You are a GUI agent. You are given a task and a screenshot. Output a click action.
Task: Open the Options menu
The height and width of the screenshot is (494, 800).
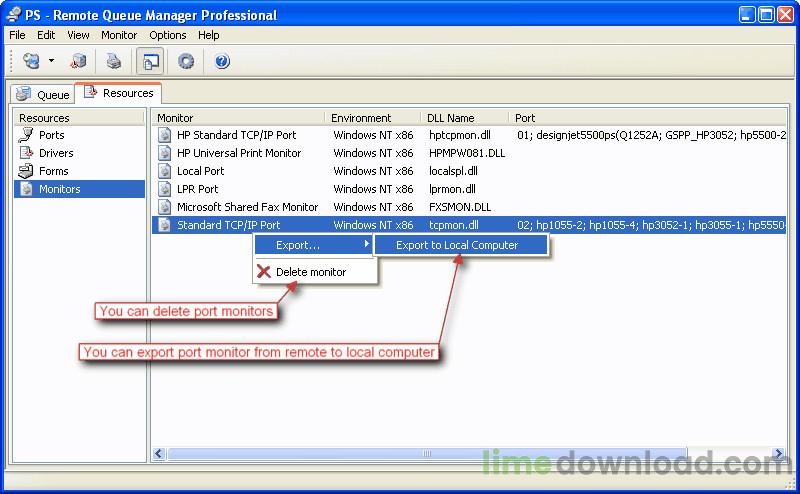pyautogui.click(x=167, y=35)
